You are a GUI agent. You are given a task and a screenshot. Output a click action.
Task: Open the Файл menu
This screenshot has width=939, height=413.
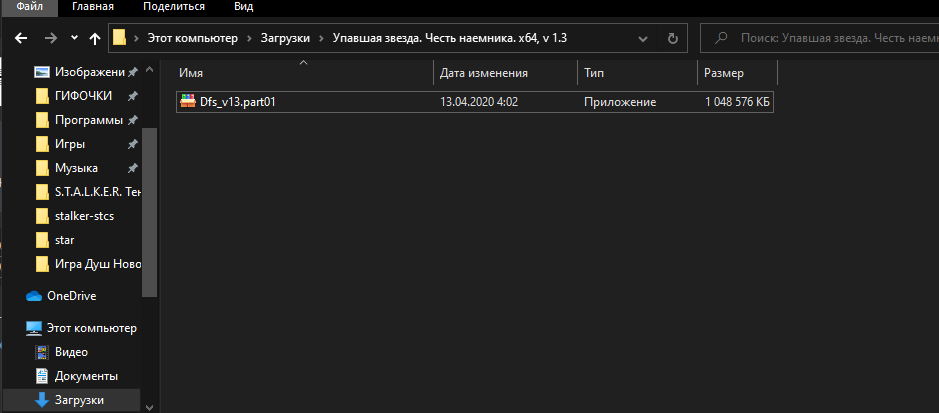29,7
